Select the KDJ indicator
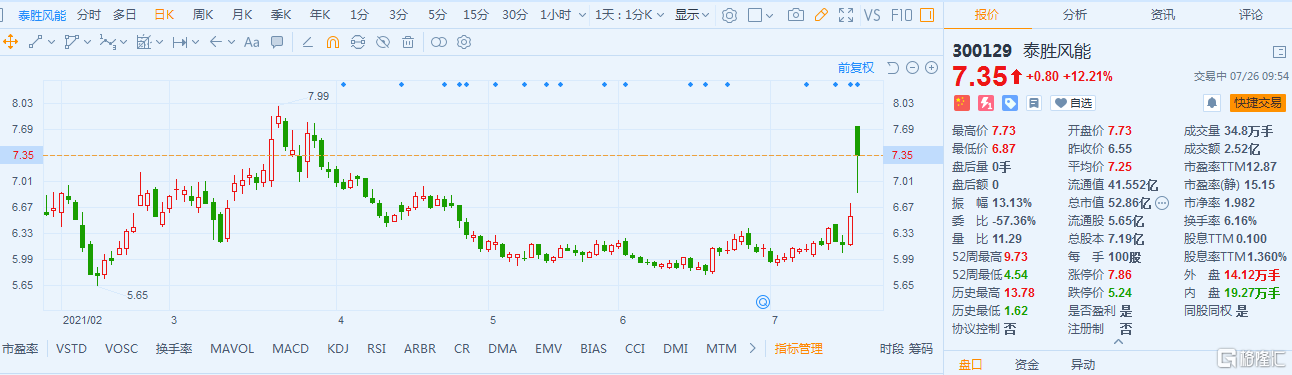 click(x=339, y=349)
